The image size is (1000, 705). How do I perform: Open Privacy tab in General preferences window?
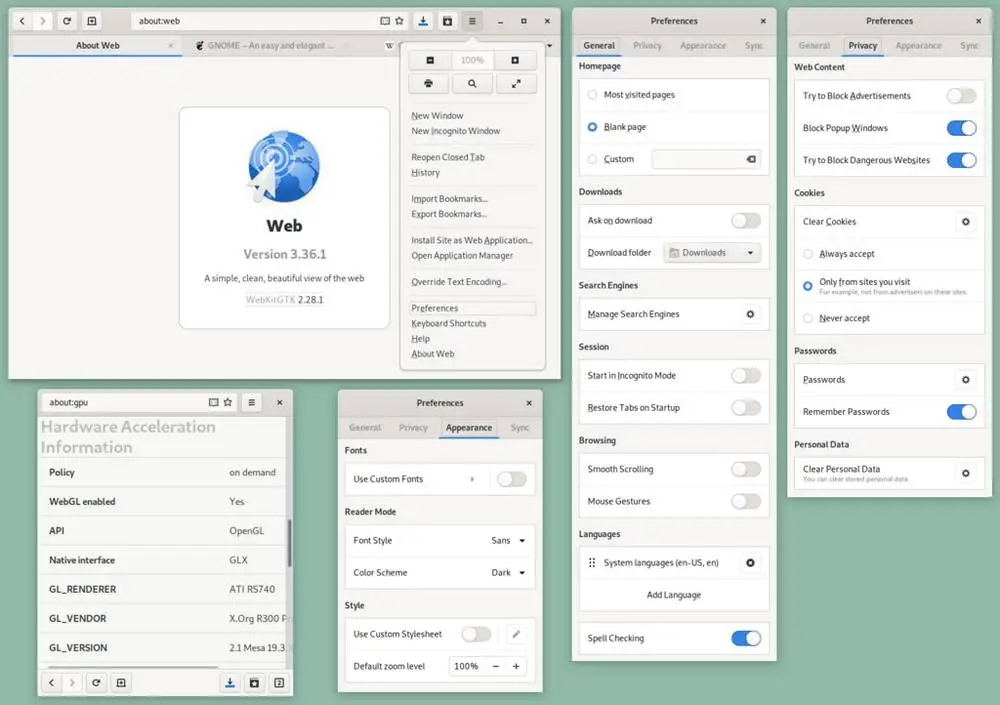tap(647, 46)
